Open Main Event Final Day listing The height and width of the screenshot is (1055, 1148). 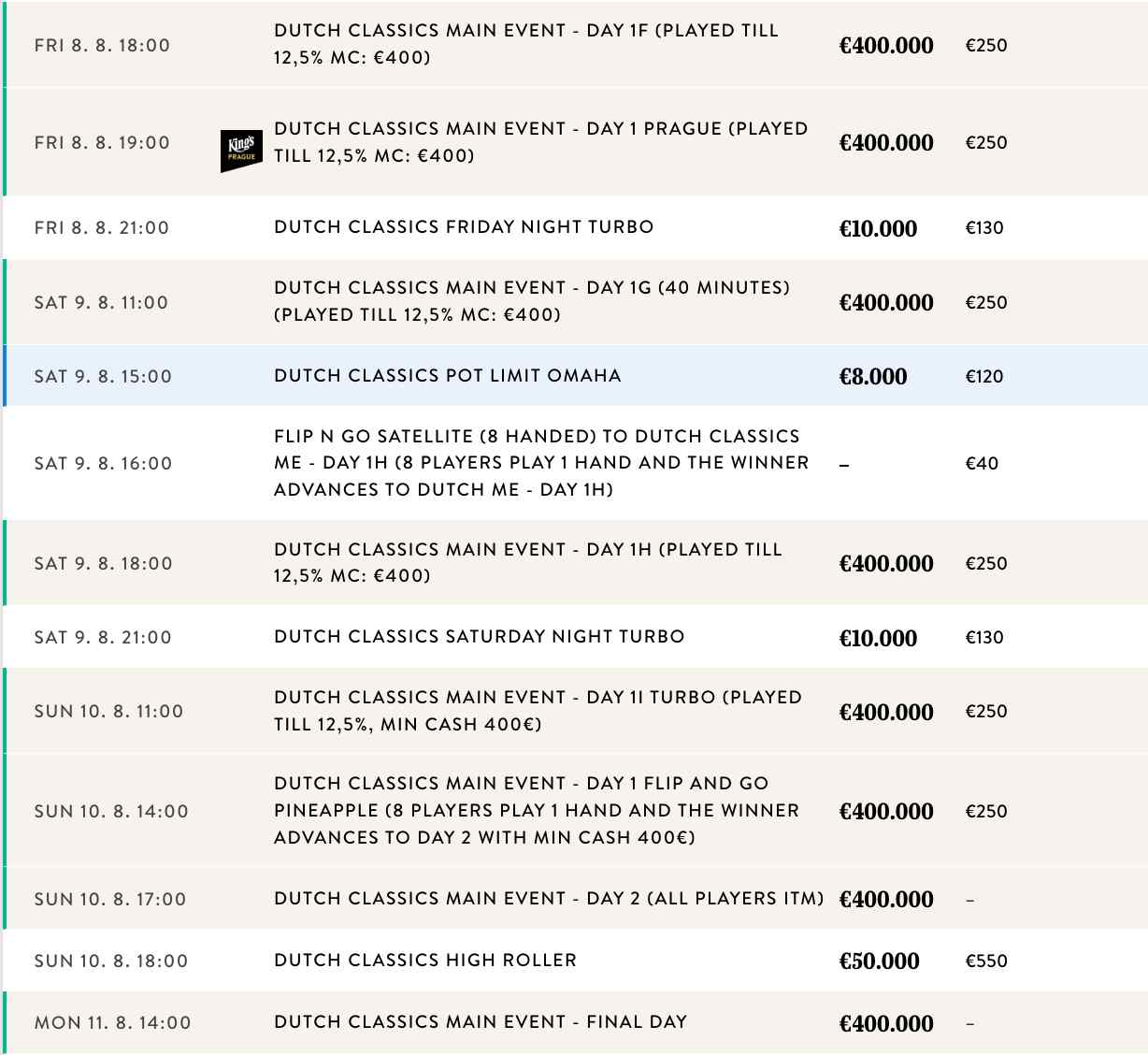pos(481,1022)
